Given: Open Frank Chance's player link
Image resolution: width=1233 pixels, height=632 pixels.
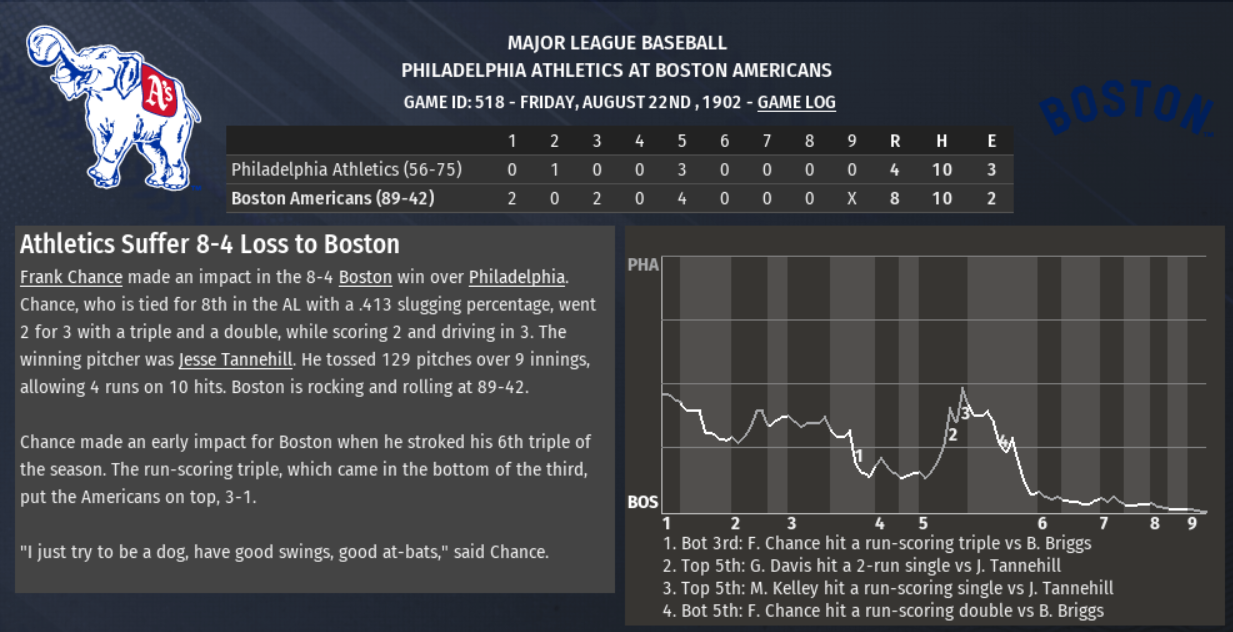Looking at the screenshot, I should [71, 277].
